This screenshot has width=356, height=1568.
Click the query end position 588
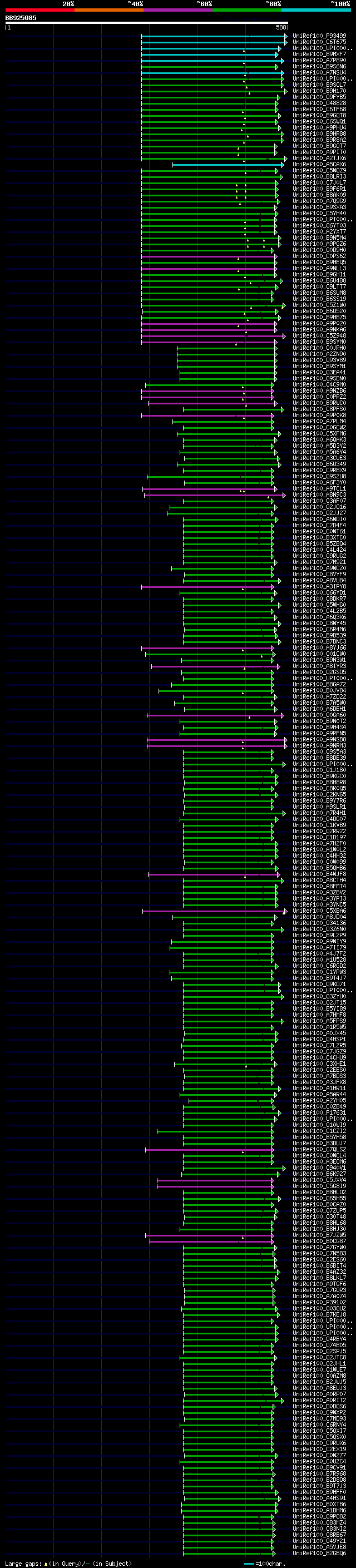click(x=280, y=27)
